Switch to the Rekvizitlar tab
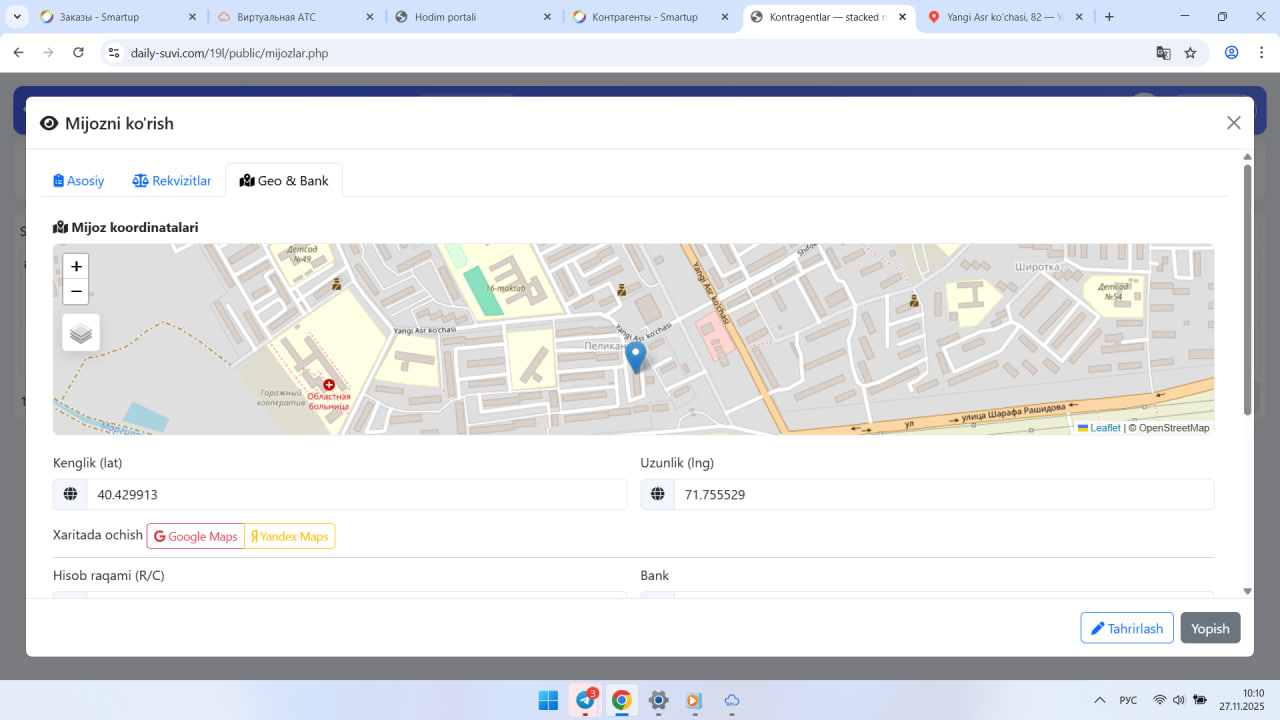Viewport: 1280px width, 720px height. [x=172, y=181]
